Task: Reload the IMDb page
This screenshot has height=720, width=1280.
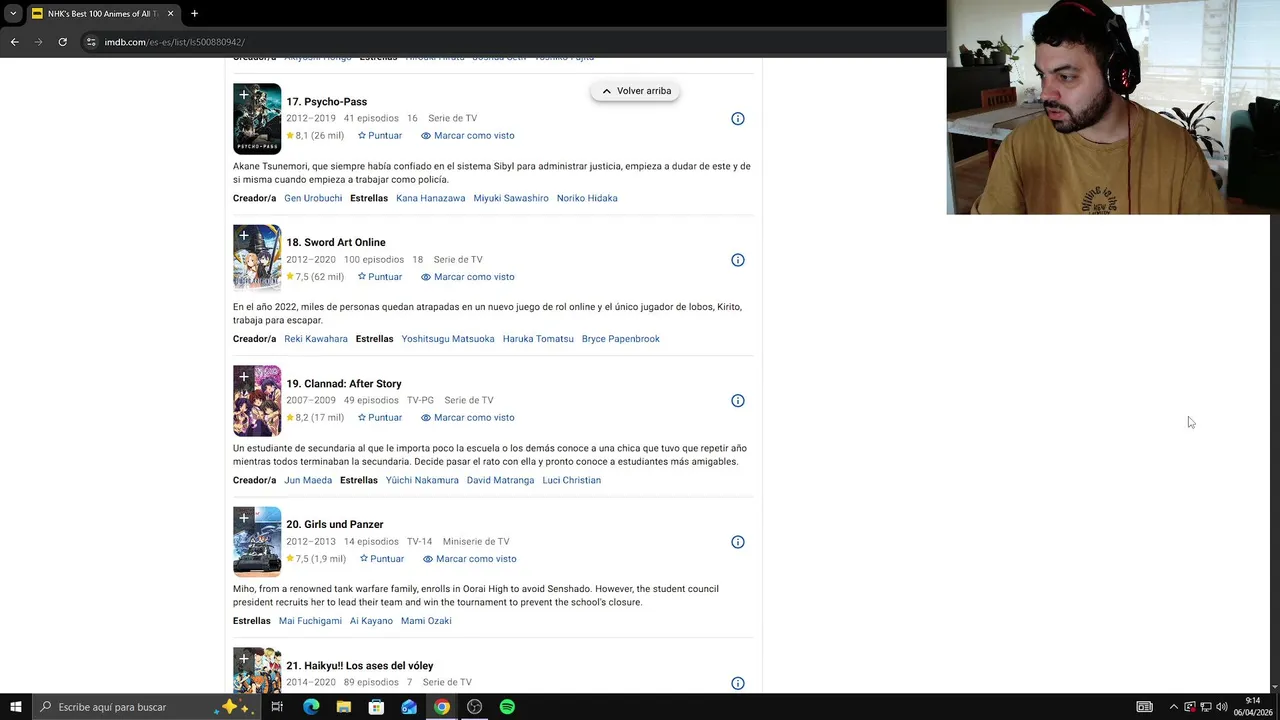Action: click(x=62, y=42)
